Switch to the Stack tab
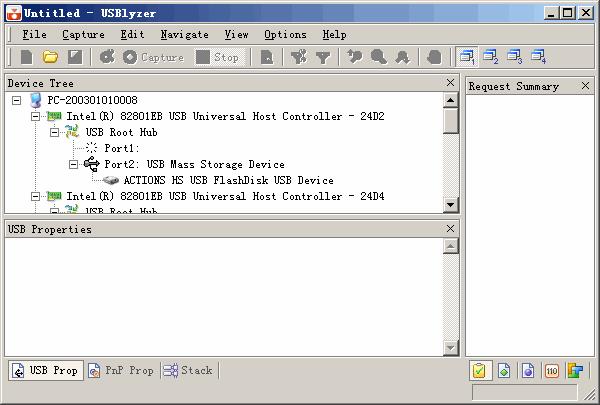The width and height of the screenshot is (600, 405). click(189, 371)
